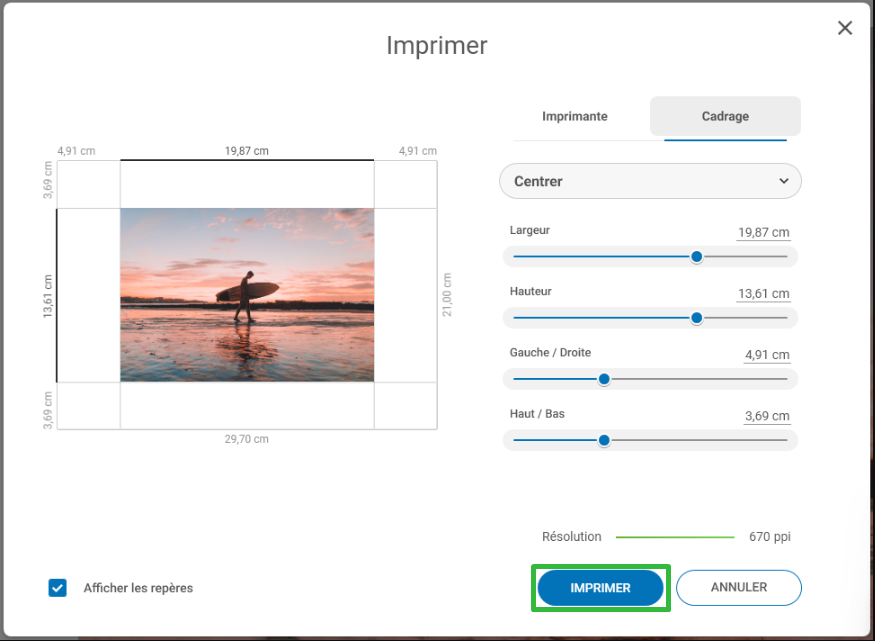Click the 29,70 cm page width label
The height and width of the screenshot is (641, 875).
[247, 439]
